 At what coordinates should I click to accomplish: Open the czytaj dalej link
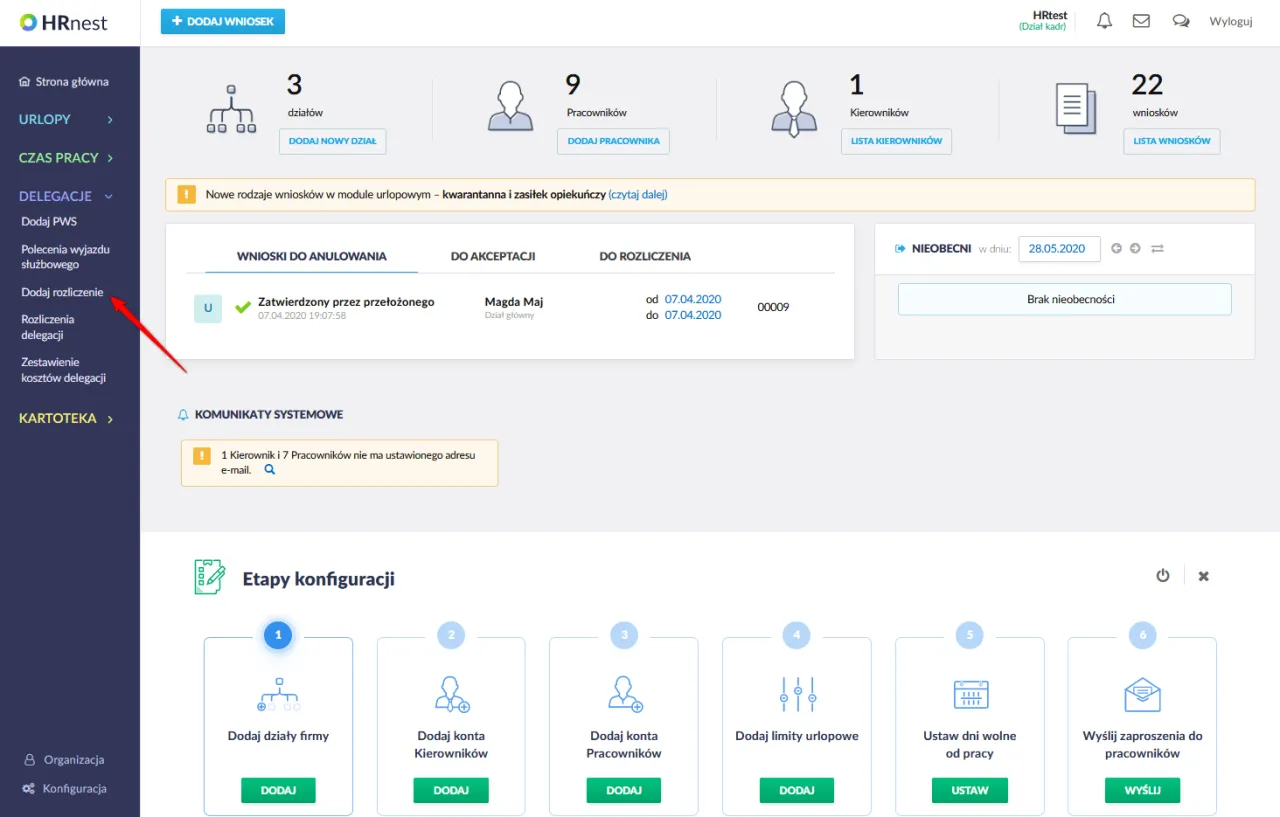pyautogui.click(x=638, y=195)
